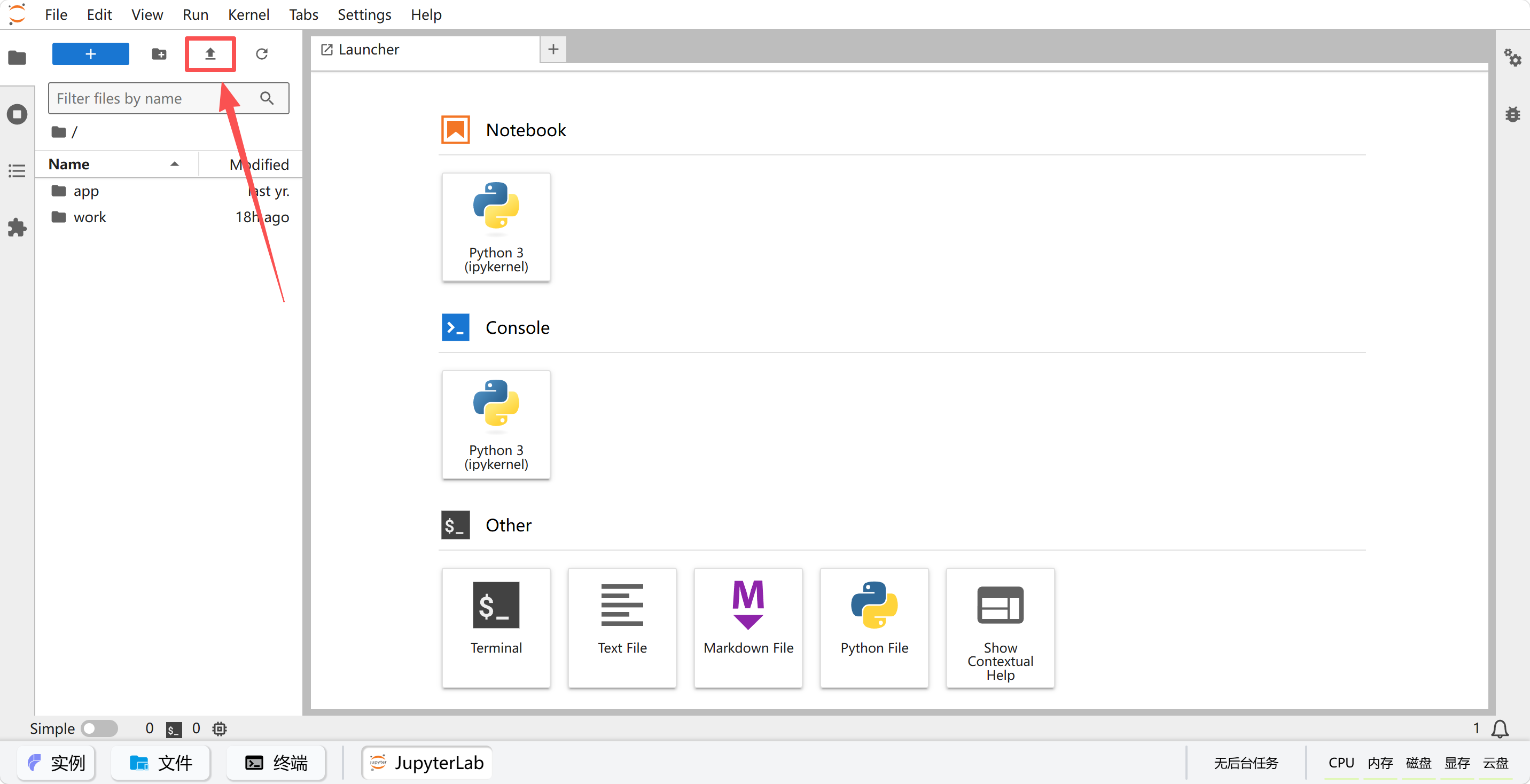Image resolution: width=1530 pixels, height=784 pixels.
Task: Click the root folder breadcrumb icon
Action: pyautogui.click(x=58, y=131)
